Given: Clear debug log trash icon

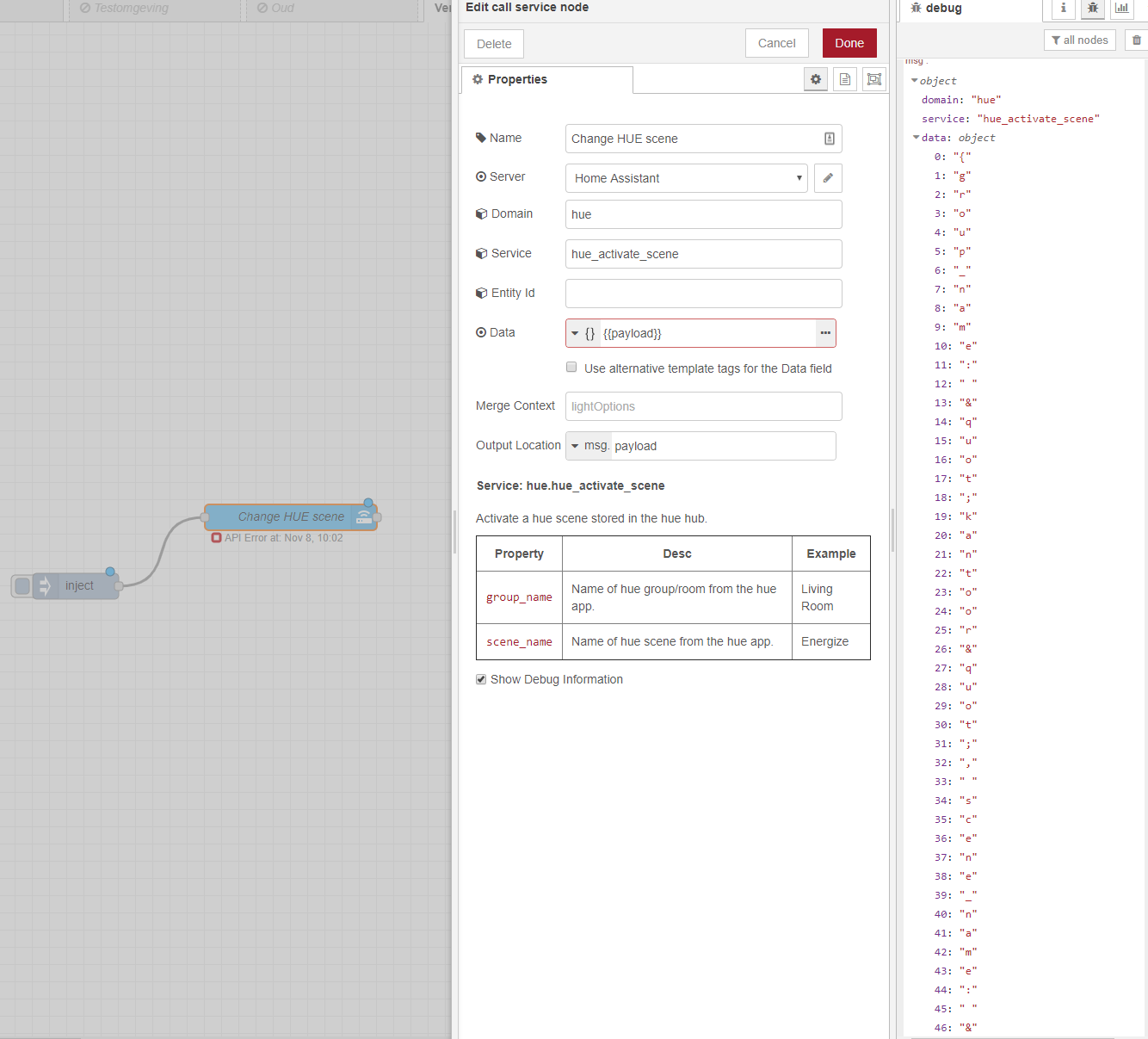Looking at the screenshot, I should tap(1137, 40).
